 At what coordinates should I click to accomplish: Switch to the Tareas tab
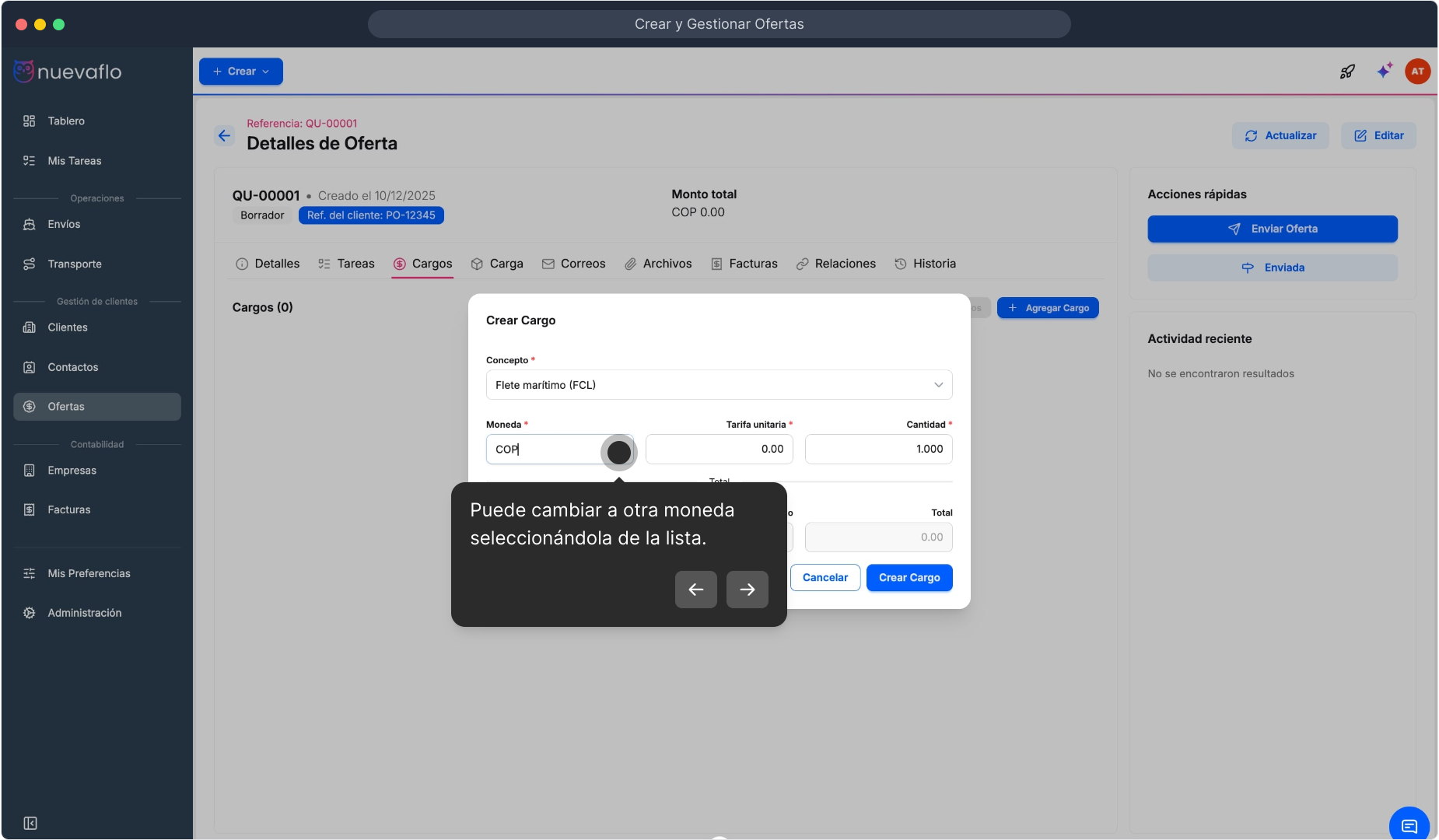(x=346, y=264)
